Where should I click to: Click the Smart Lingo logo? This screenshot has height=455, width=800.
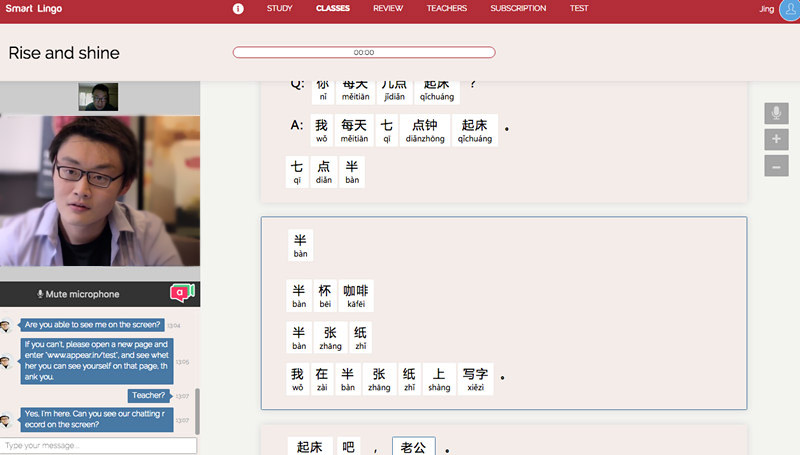pos(33,8)
